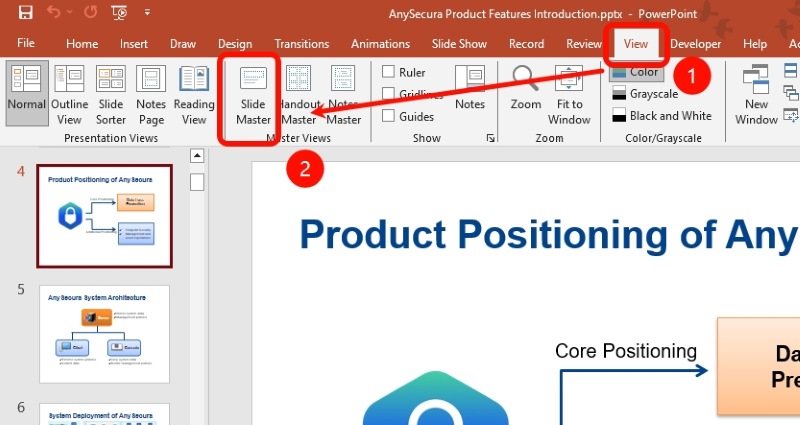800x425 pixels.
Task: Select Normal view
Action: 27,93
